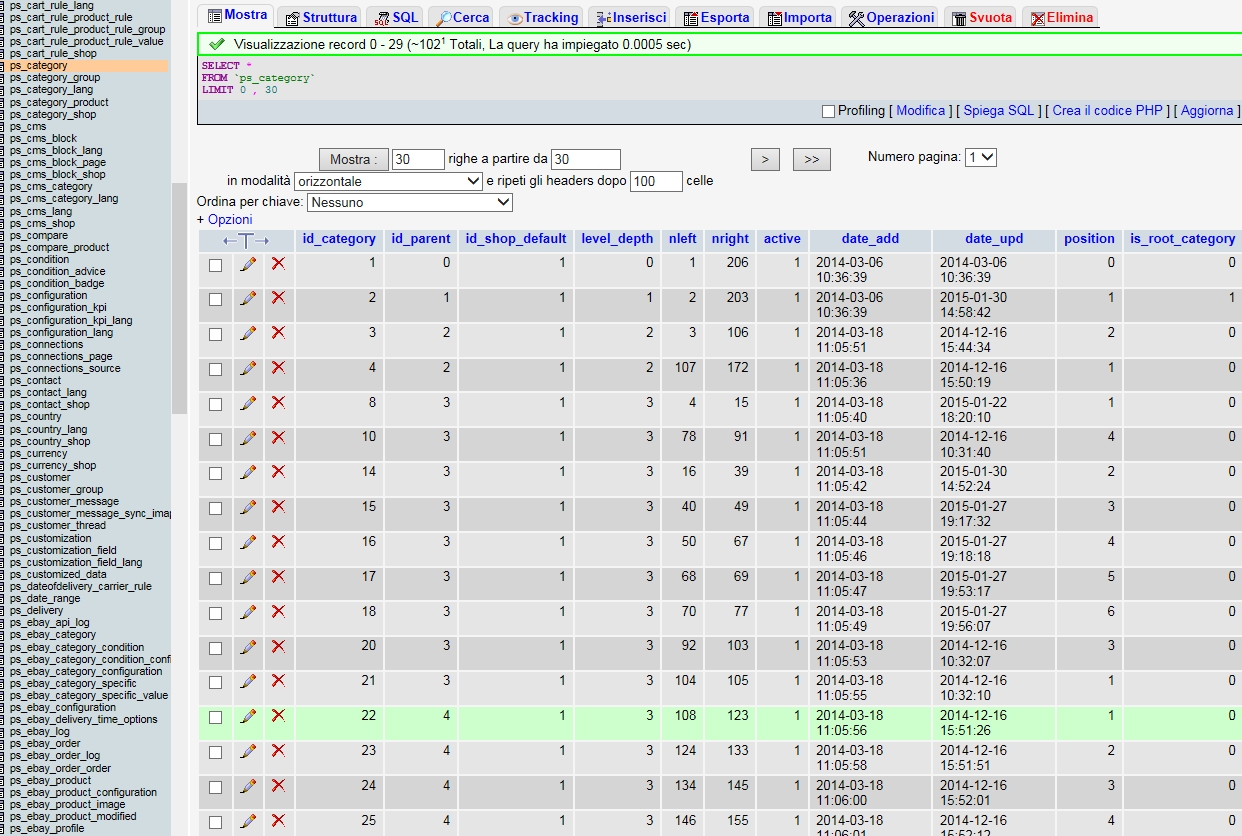Click pencil icon for highlighted category 22 row
Image resolution: width=1242 pixels, height=836 pixels.
tap(248, 716)
